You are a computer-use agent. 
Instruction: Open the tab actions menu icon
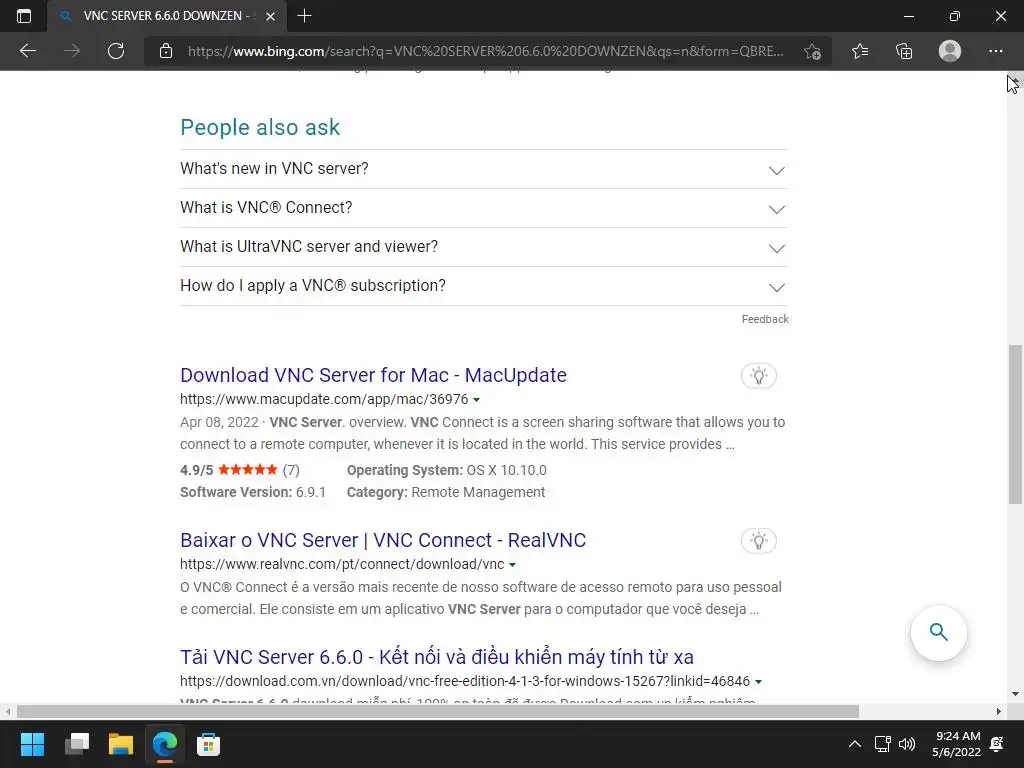click(24, 16)
